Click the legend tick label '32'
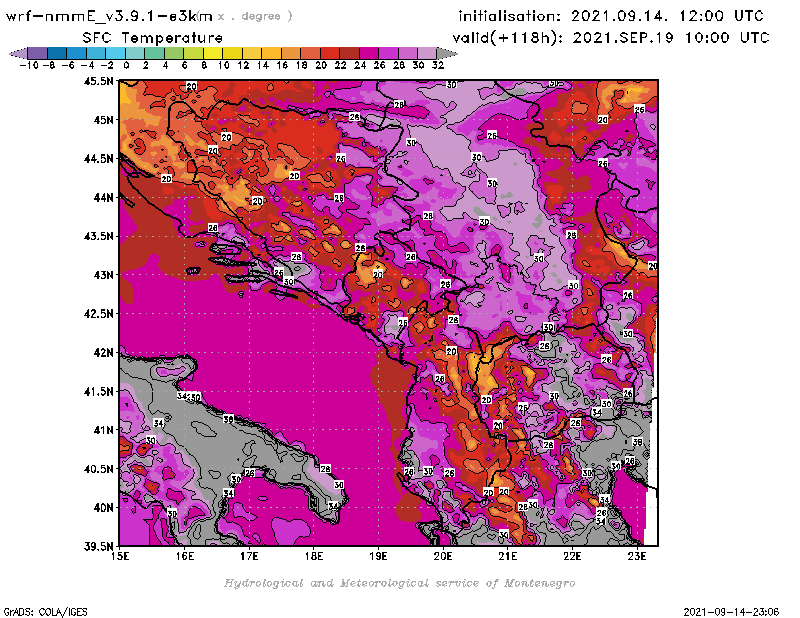This screenshot has width=800, height=618. (x=438, y=65)
